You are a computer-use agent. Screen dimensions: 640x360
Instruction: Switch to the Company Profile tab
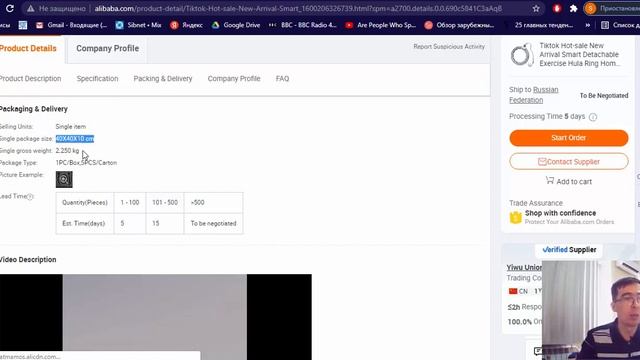pos(107,48)
